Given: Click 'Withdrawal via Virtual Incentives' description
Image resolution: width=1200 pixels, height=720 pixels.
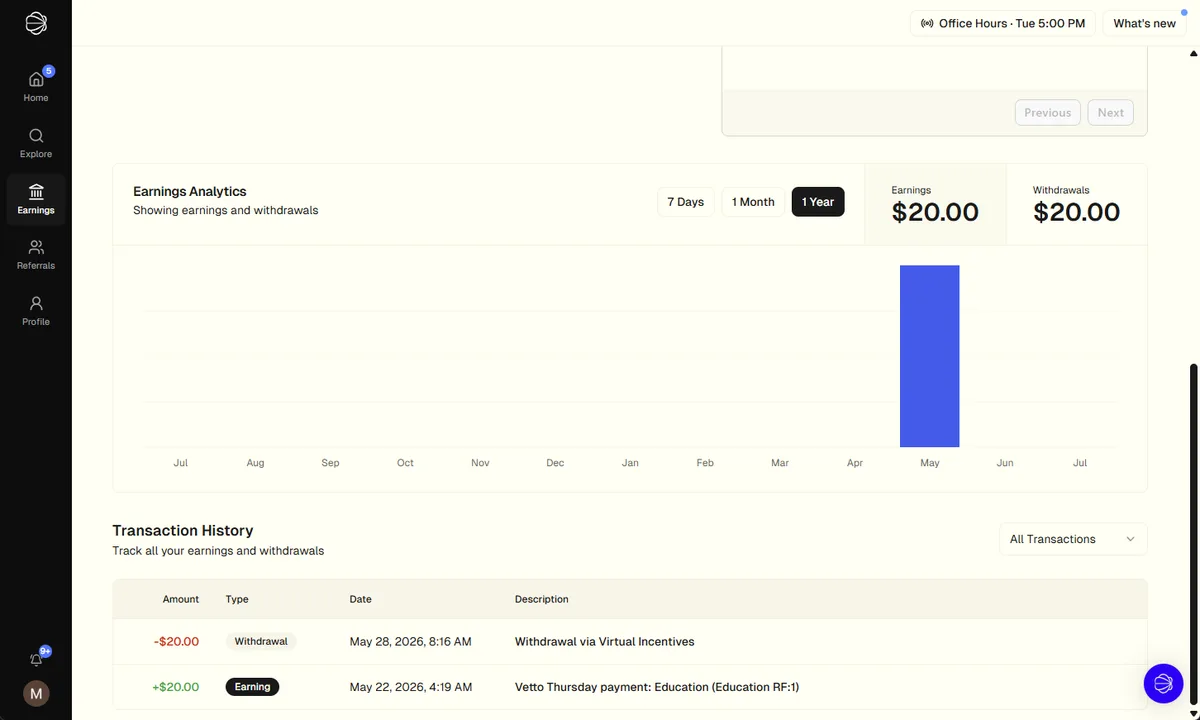Looking at the screenshot, I should click(604, 641).
